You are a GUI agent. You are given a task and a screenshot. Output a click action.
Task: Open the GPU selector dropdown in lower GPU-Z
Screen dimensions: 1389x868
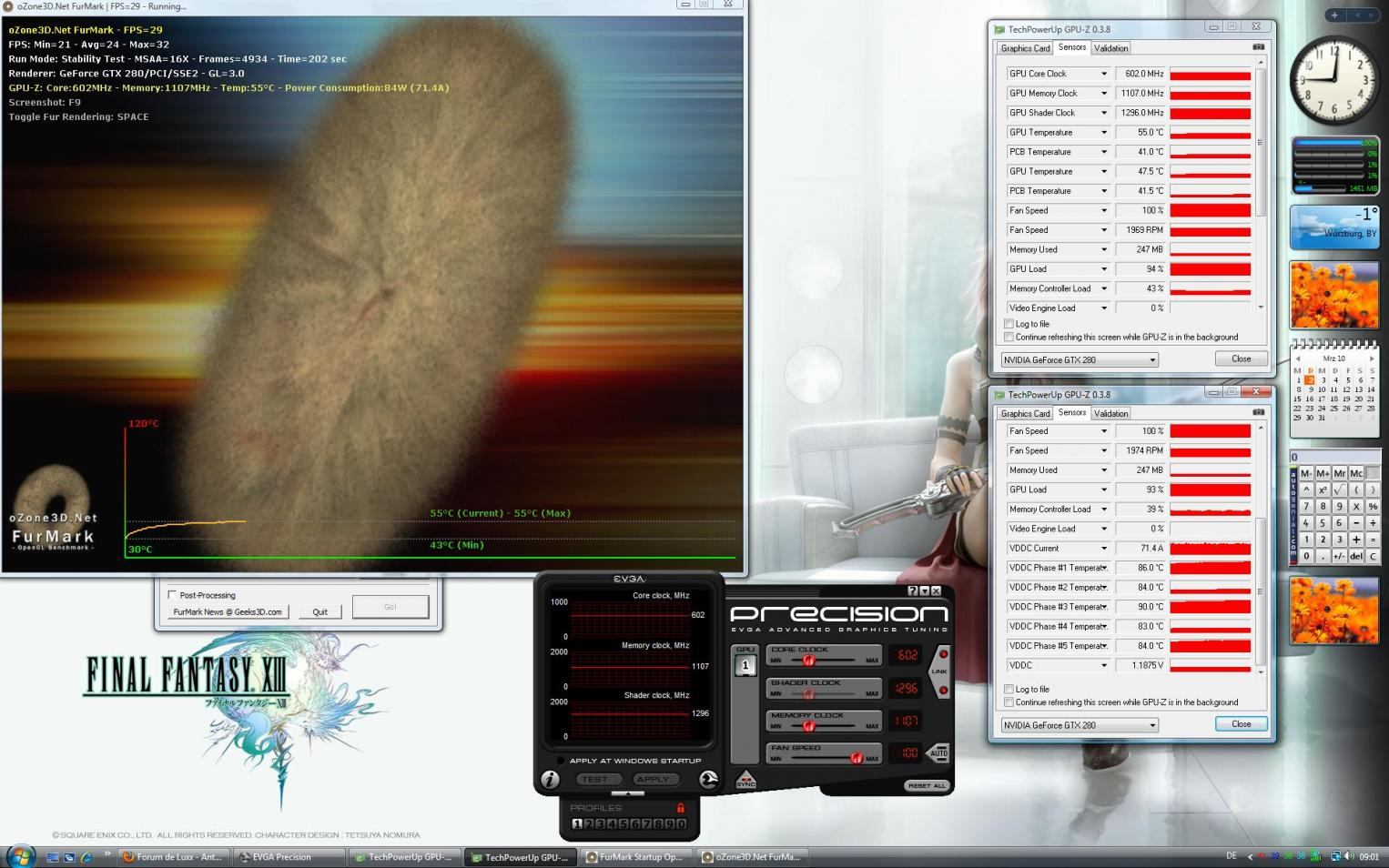tap(1080, 725)
